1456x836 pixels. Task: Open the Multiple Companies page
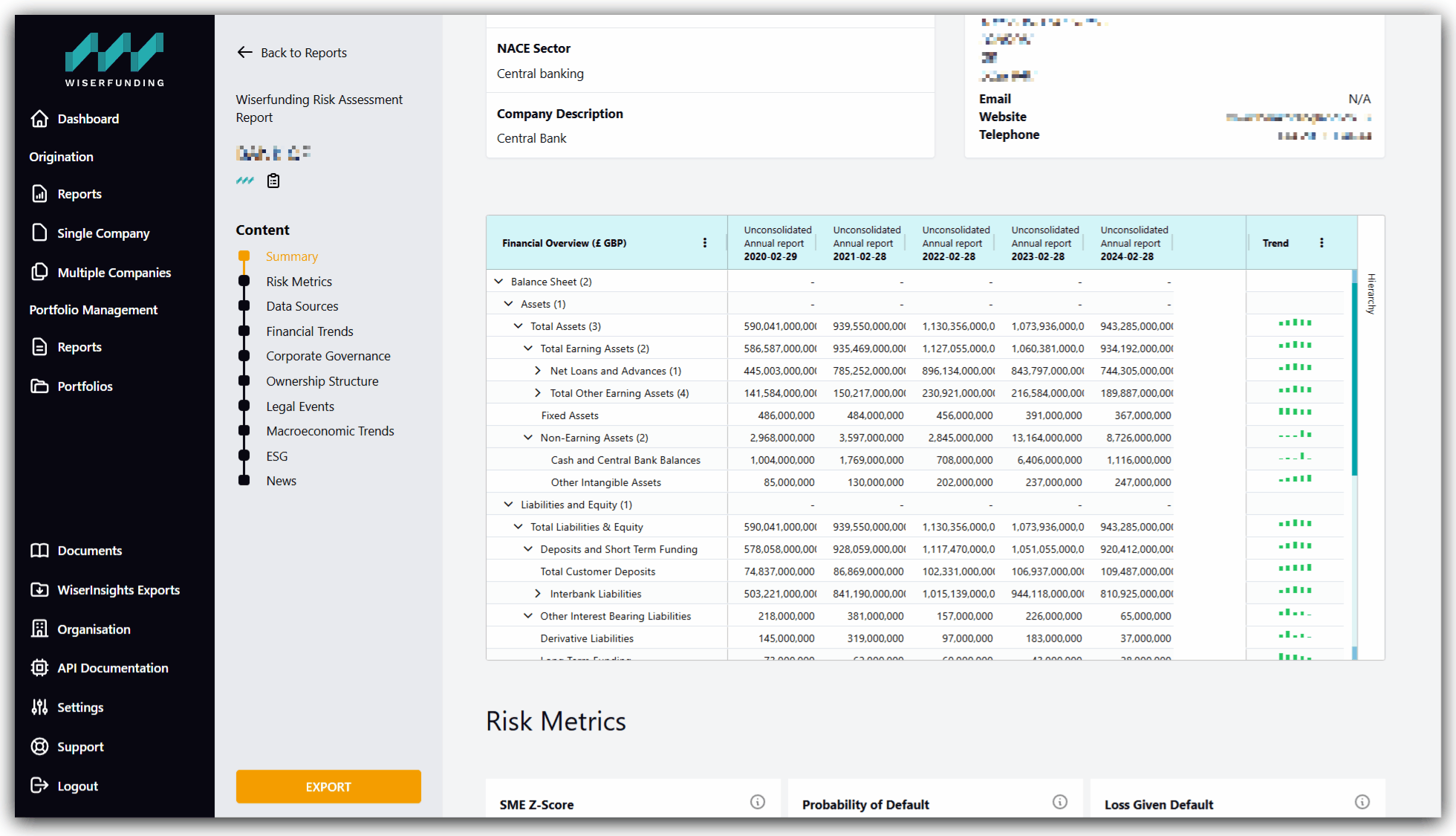click(101, 273)
